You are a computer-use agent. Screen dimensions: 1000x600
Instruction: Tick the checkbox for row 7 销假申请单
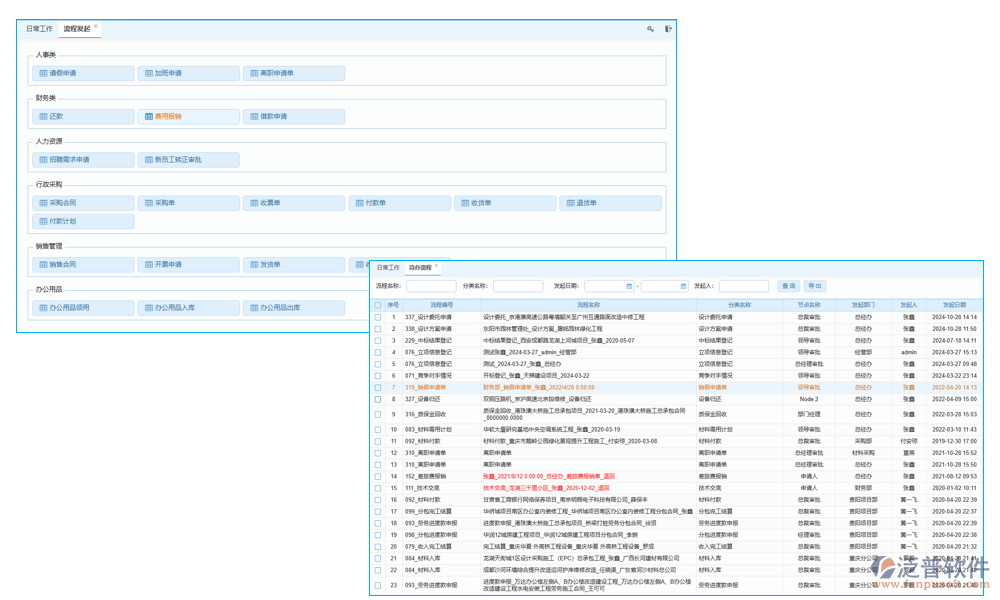click(378, 387)
